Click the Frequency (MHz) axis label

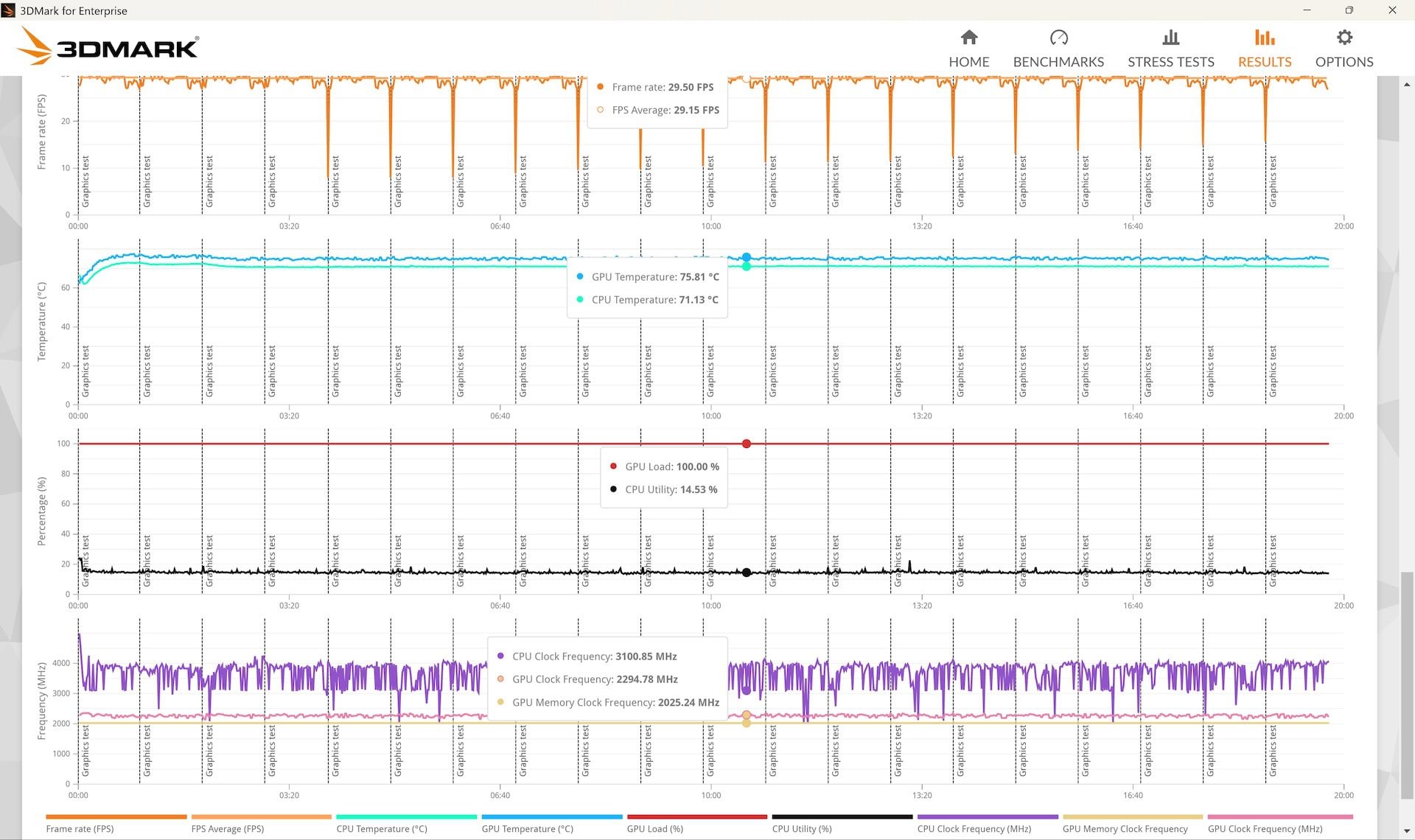(41, 701)
